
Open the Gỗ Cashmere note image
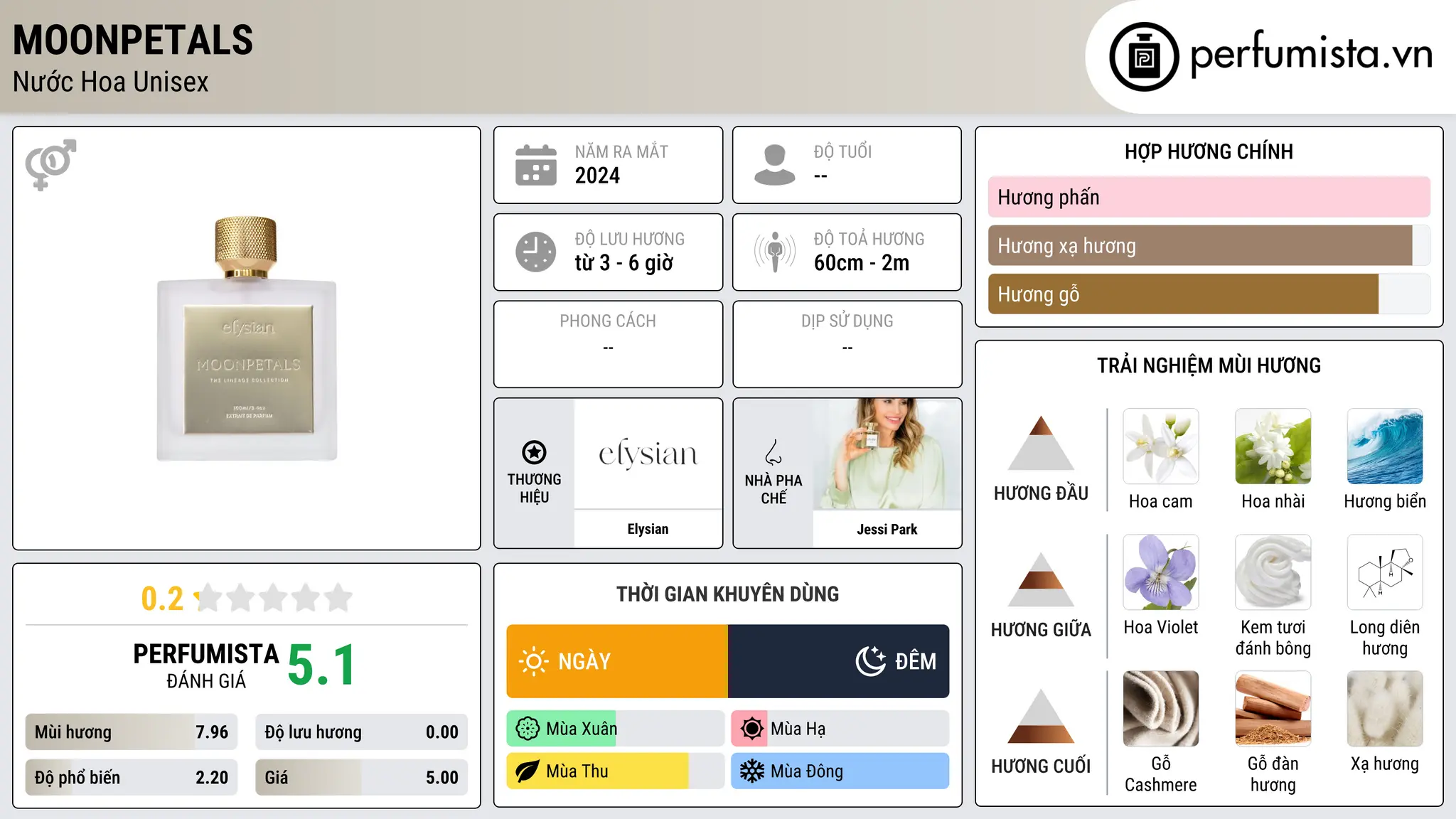click(1161, 709)
